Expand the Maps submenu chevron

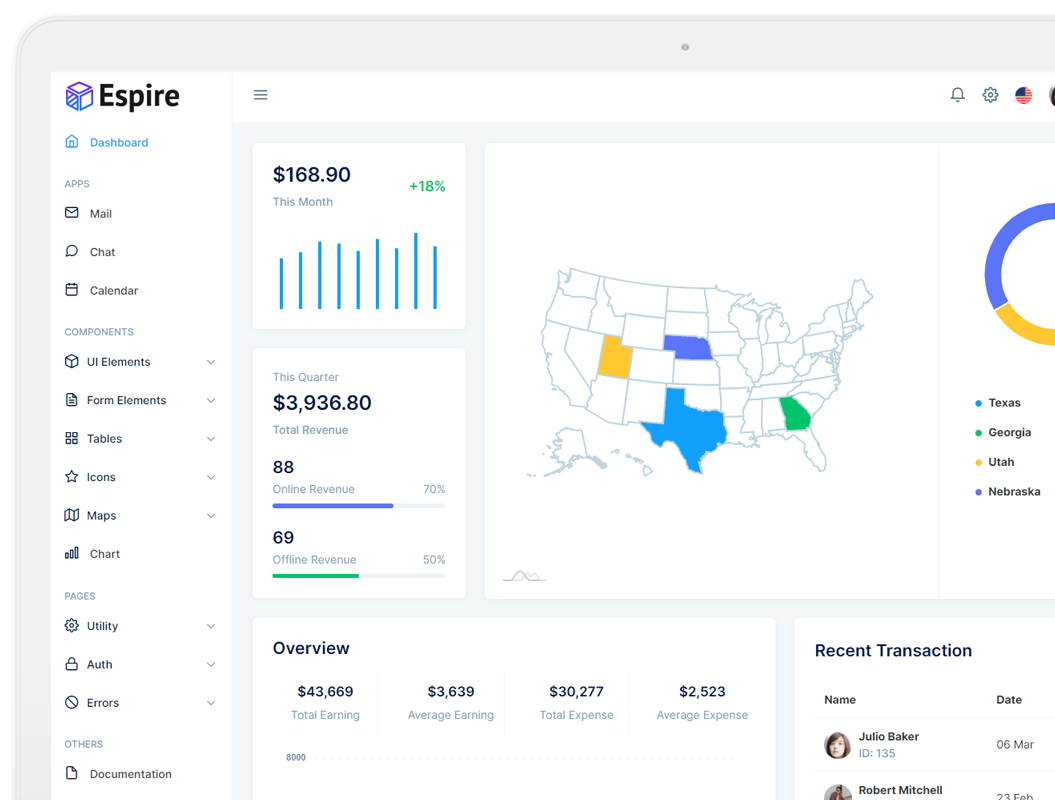(211, 515)
